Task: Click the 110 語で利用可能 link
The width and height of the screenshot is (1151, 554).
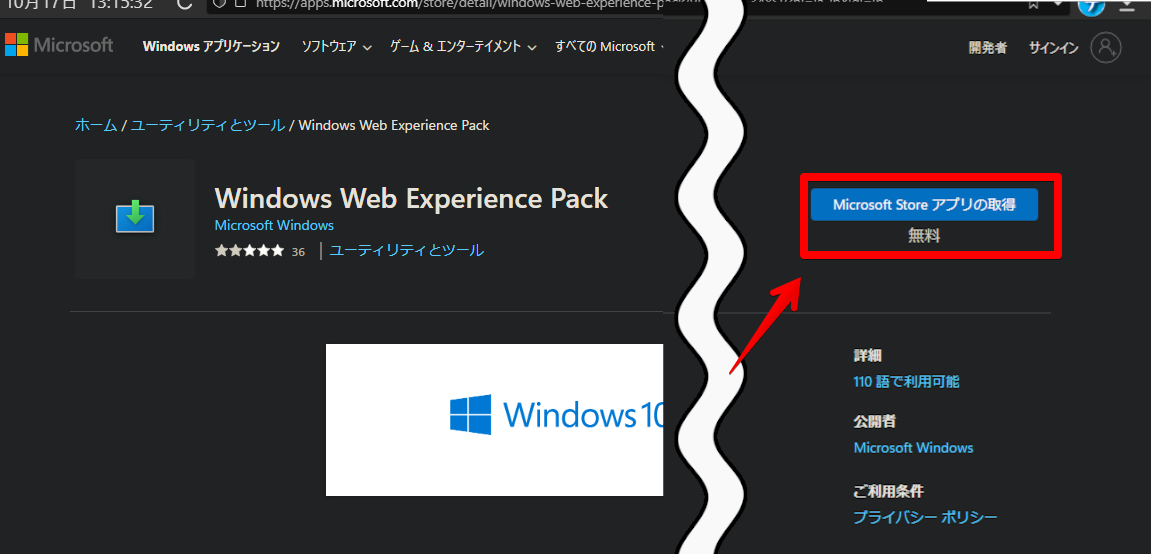Action: coord(906,382)
